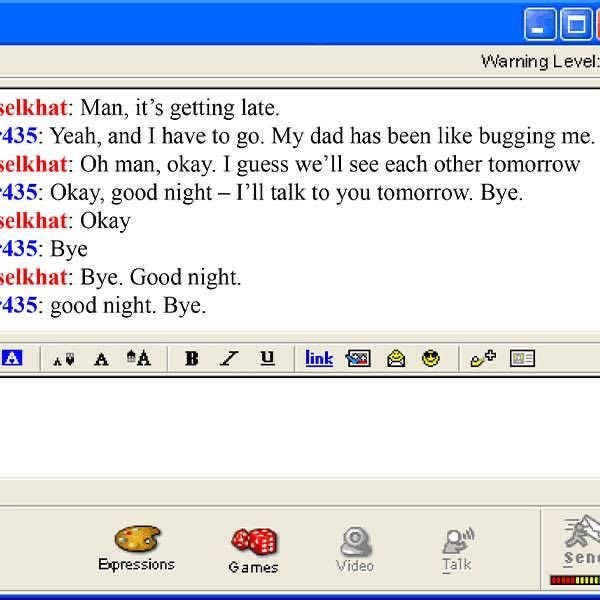
Task: Open the smiley emoticon picker
Action: (x=431, y=359)
